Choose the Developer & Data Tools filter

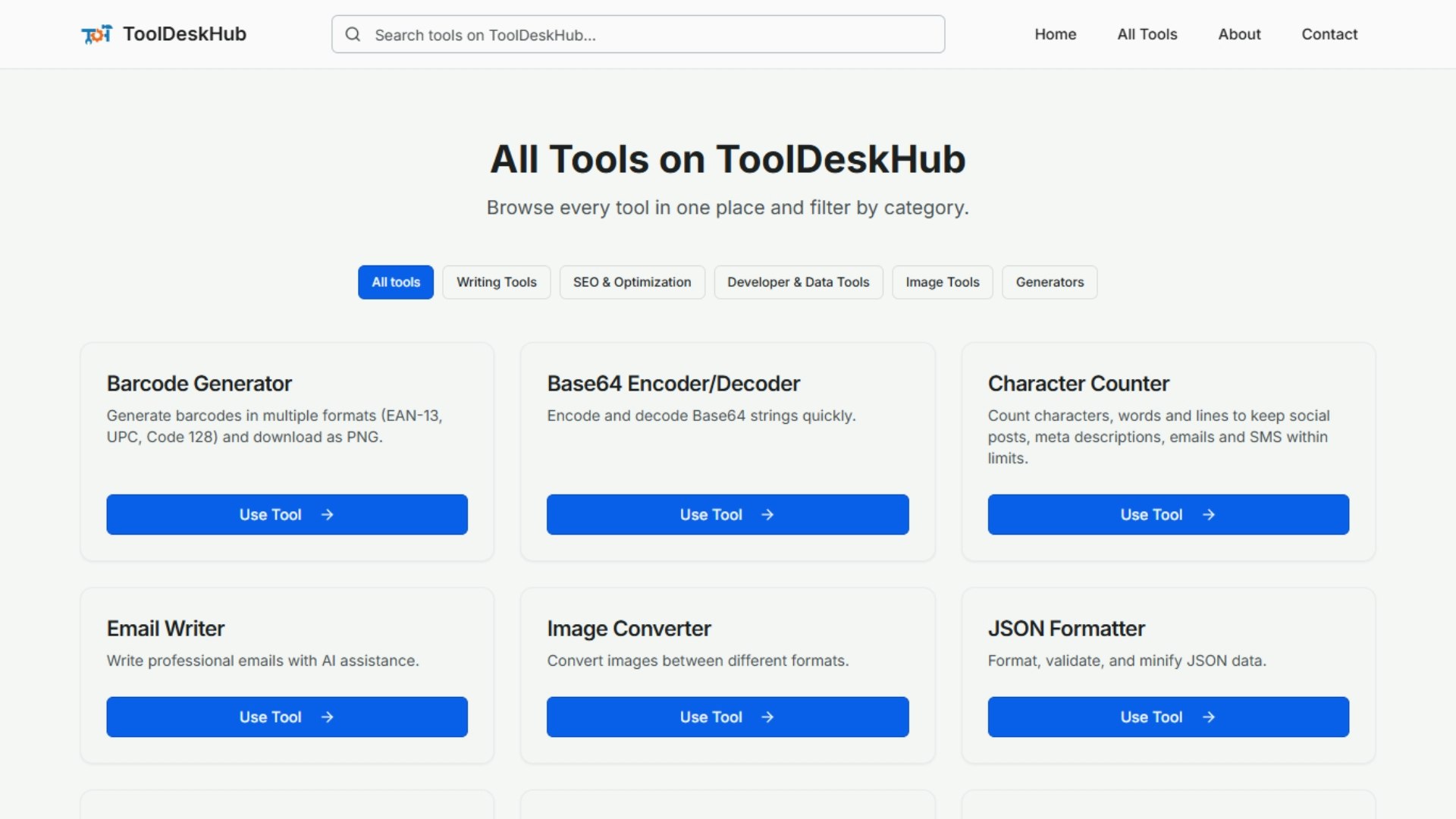[x=798, y=282]
